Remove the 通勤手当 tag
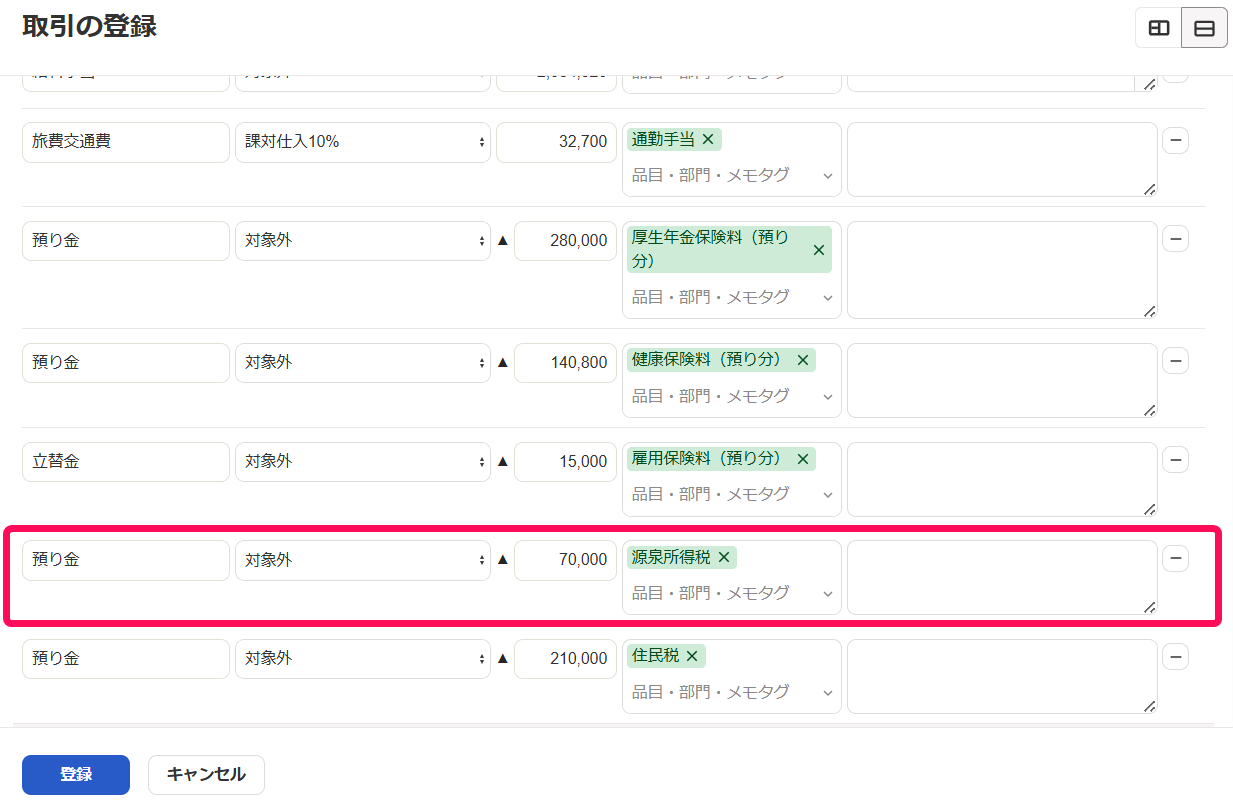This screenshot has height=805, width=1233. coord(708,140)
